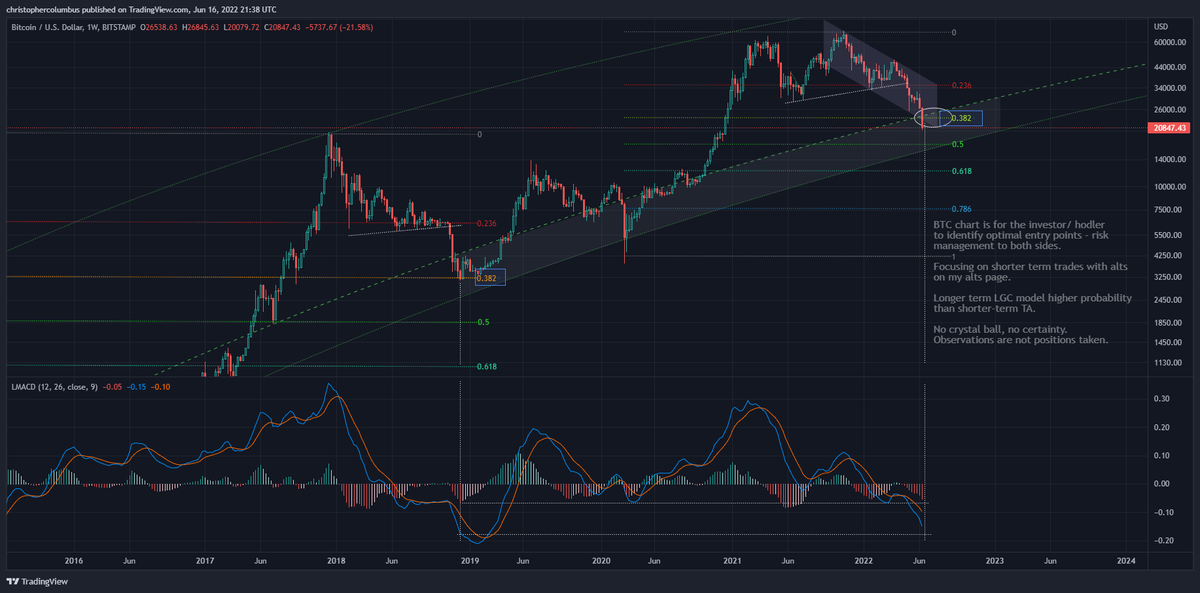Screen dimensions: 1200x593
Task: Click the 2023 label on the time axis
Action: click(994, 561)
